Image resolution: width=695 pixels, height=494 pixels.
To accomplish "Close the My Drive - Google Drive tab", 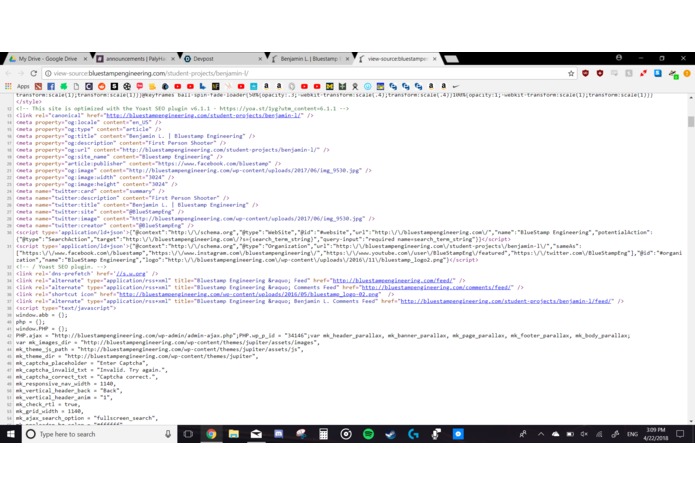I will 85,59.
